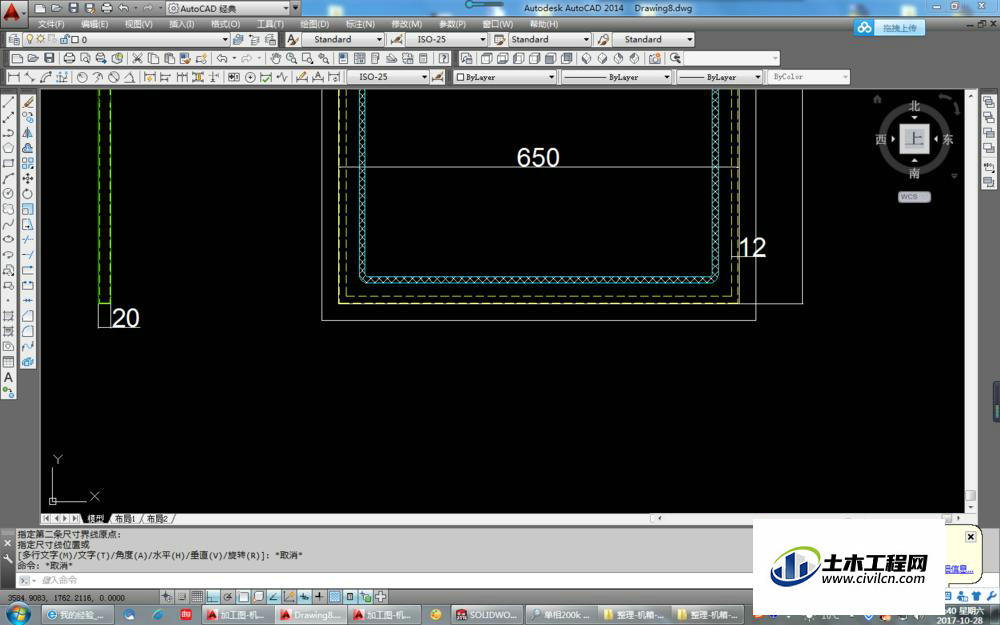Screen dimensions: 1000x625
Task: Select the Trim modify tool
Action: coord(28,239)
